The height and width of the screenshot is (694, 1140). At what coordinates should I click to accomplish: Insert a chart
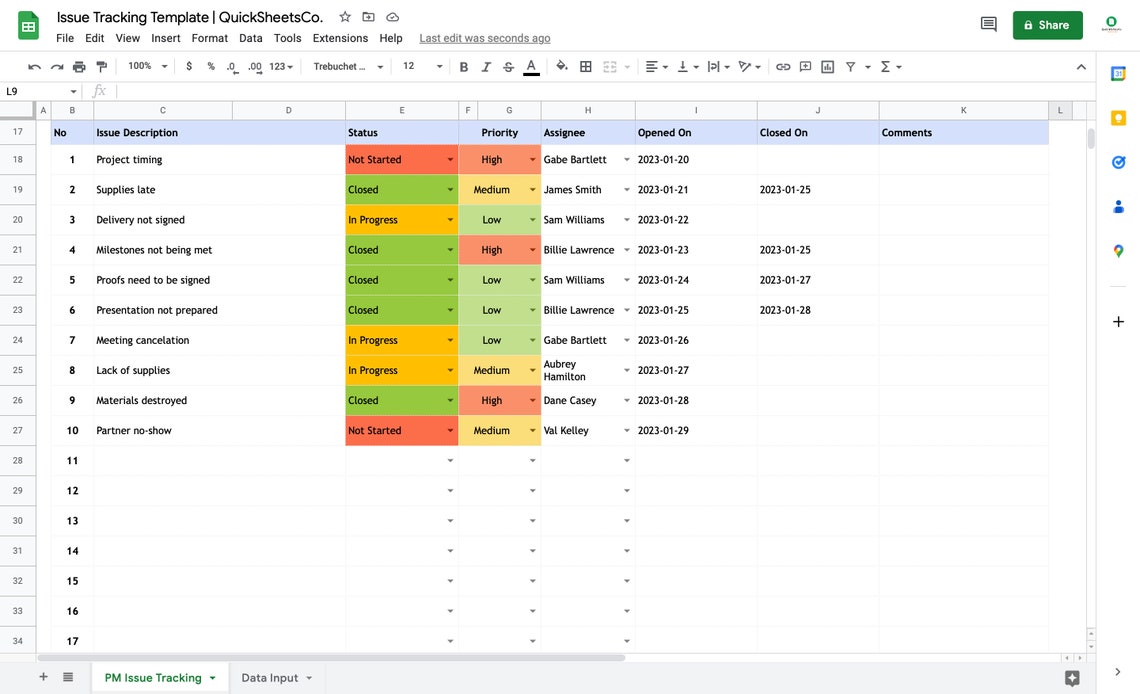tap(826, 65)
